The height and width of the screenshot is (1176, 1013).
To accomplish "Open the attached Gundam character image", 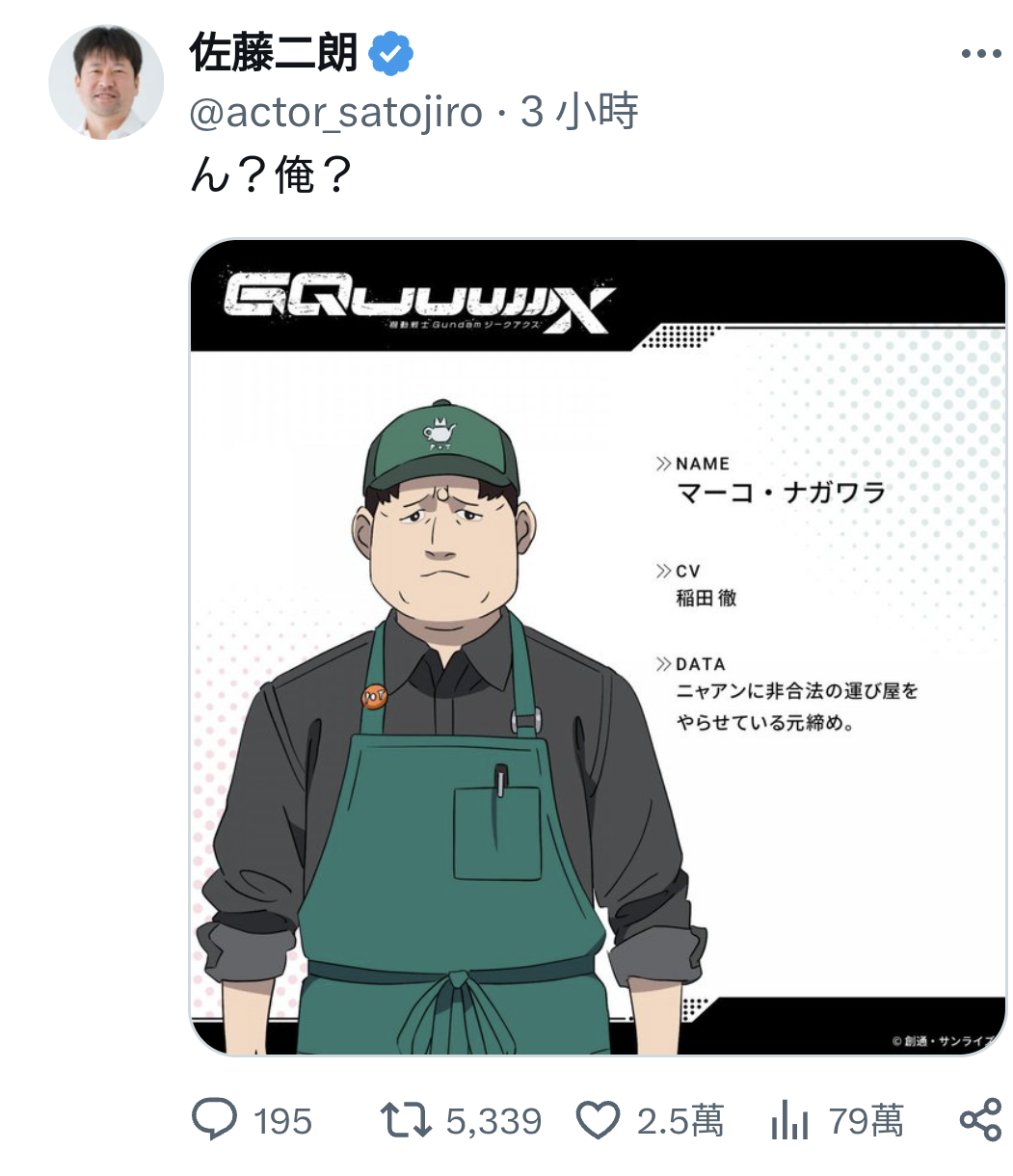I will 598,647.
